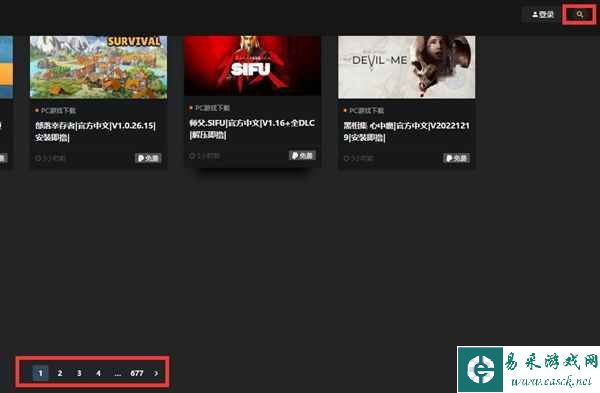
Task: Open the Survival game cover thumbnail
Action: click(98, 67)
